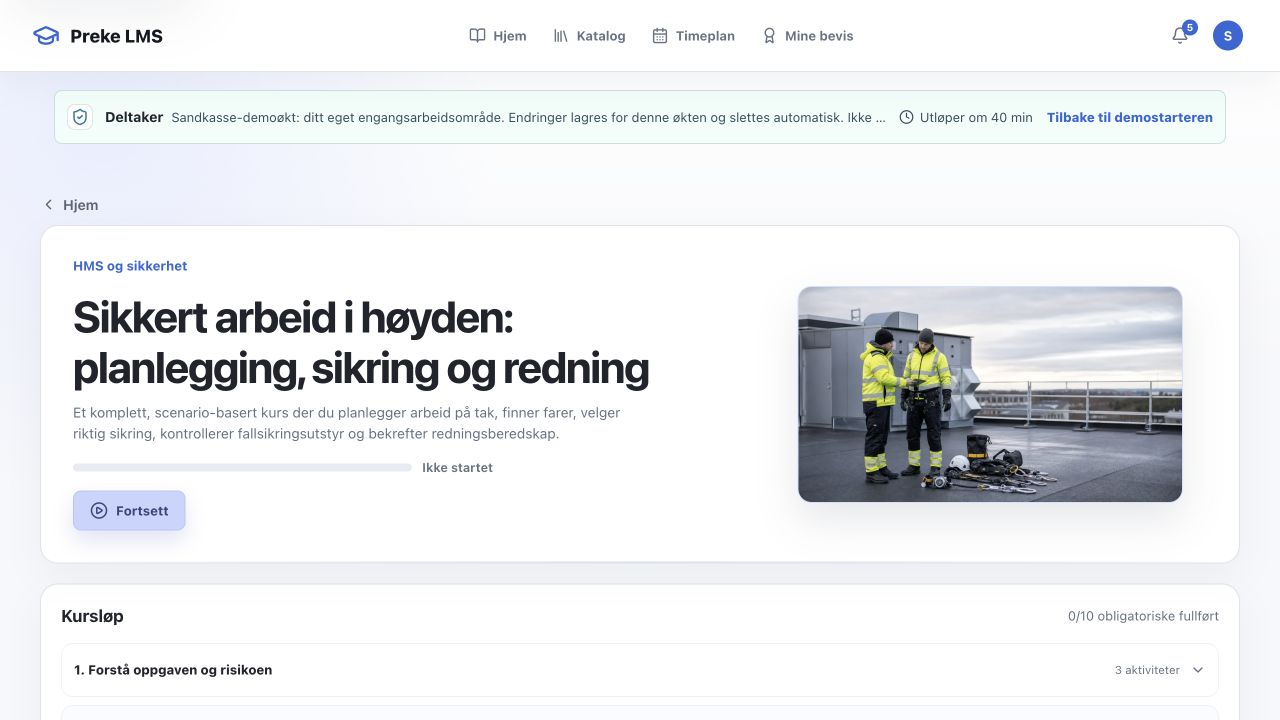Open the Mine bevis menu item
The height and width of the screenshot is (720, 1280).
pos(807,36)
